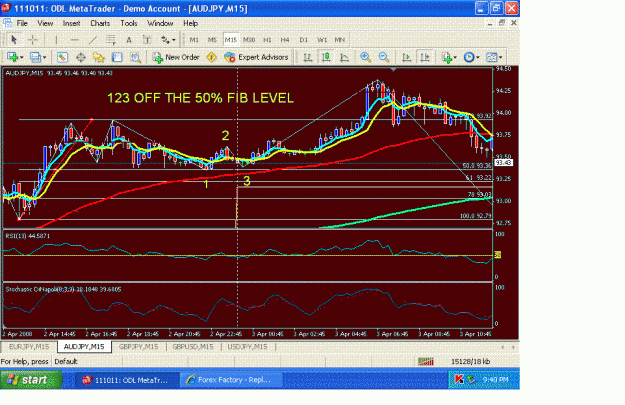Switch to the GBPUSD,M15 chart tab

[x=193, y=347]
